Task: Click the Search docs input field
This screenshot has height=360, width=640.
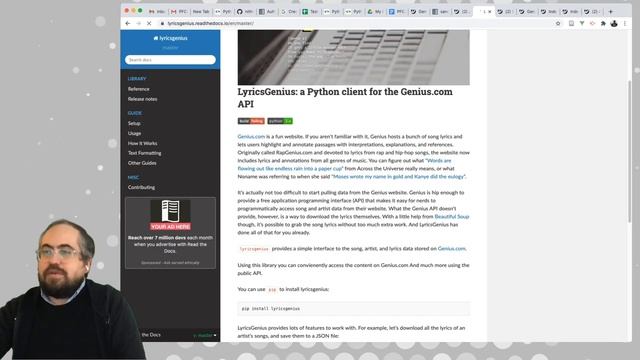Action: click(x=170, y=60)
